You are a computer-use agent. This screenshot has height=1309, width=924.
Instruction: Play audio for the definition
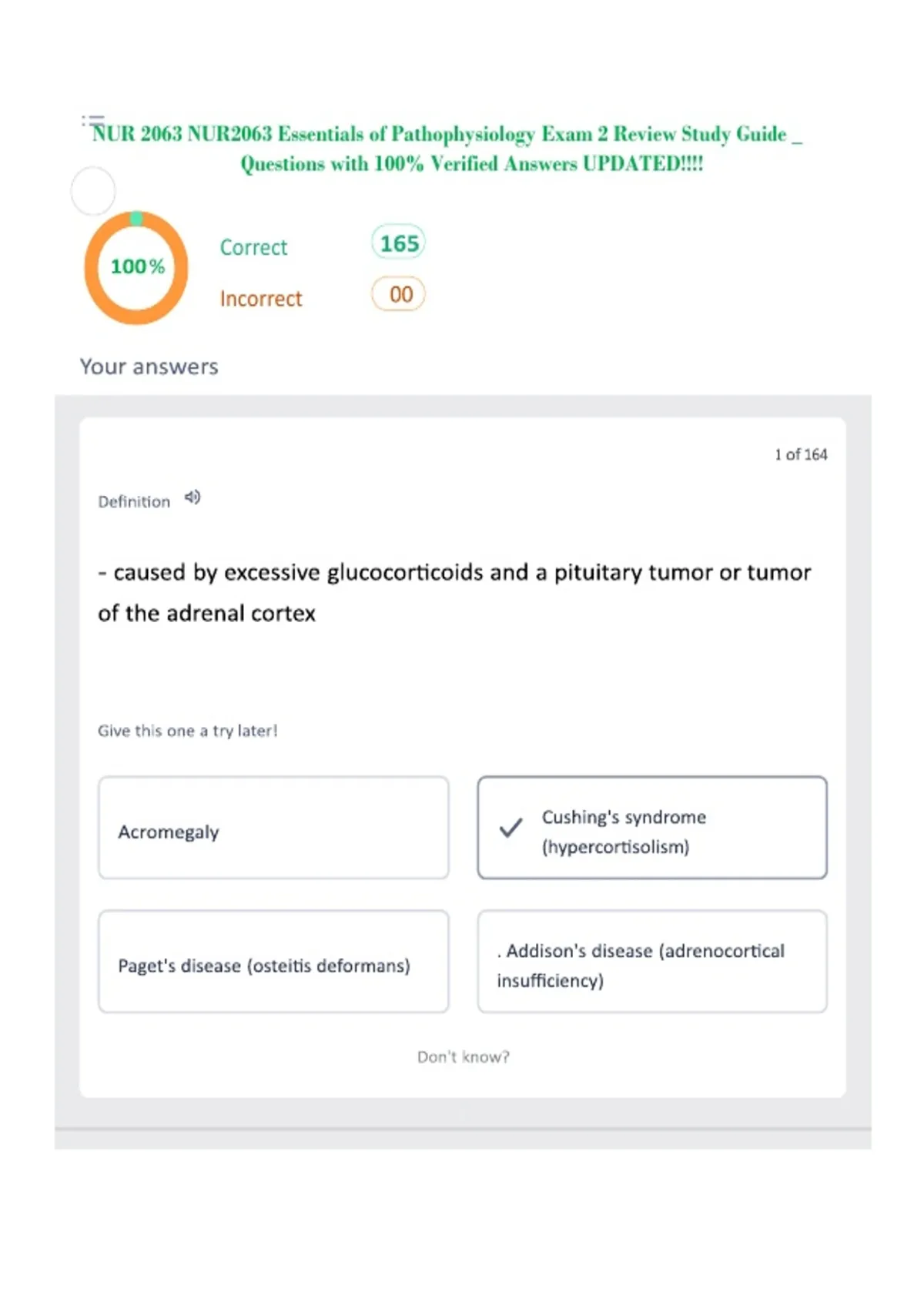(x=192, y=497)
